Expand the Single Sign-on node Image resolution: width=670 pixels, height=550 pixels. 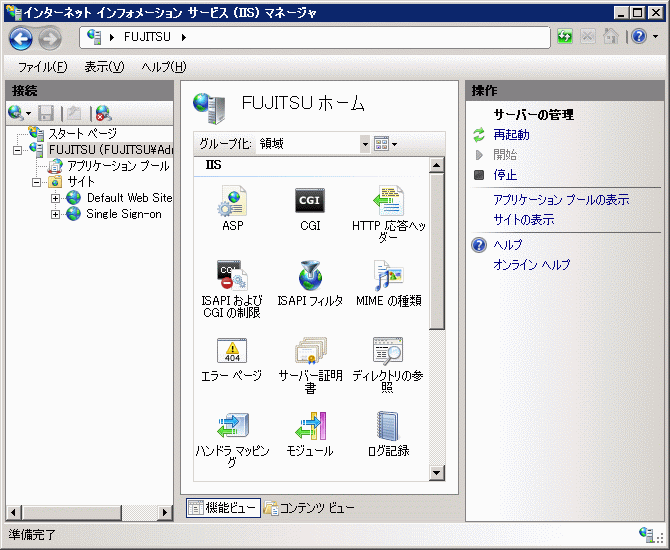point(55,215)
